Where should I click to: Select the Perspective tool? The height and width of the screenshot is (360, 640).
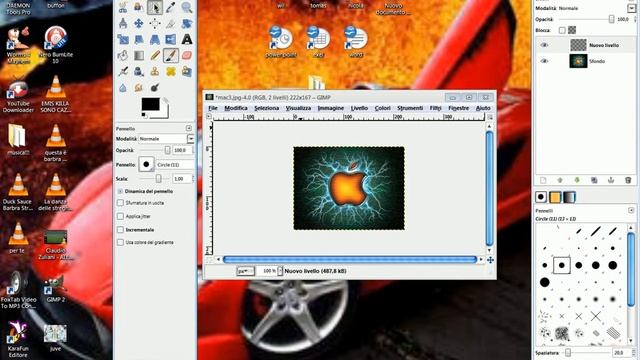click(x=155, y=39)
